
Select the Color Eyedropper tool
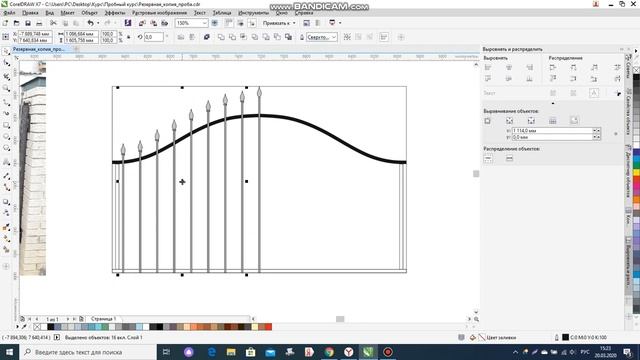[x=6, y=227]
